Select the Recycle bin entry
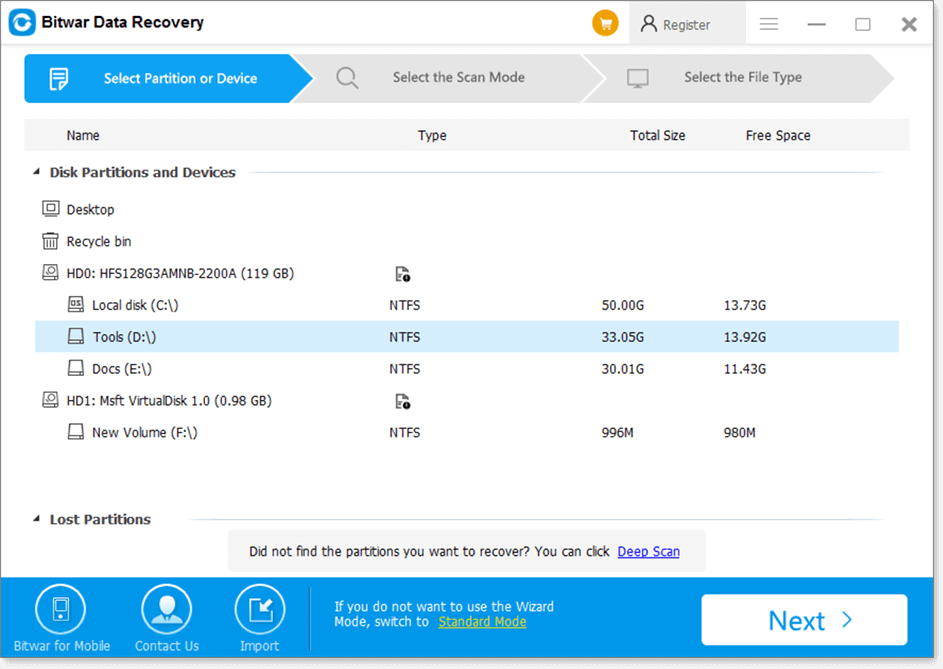 [98, 242]
